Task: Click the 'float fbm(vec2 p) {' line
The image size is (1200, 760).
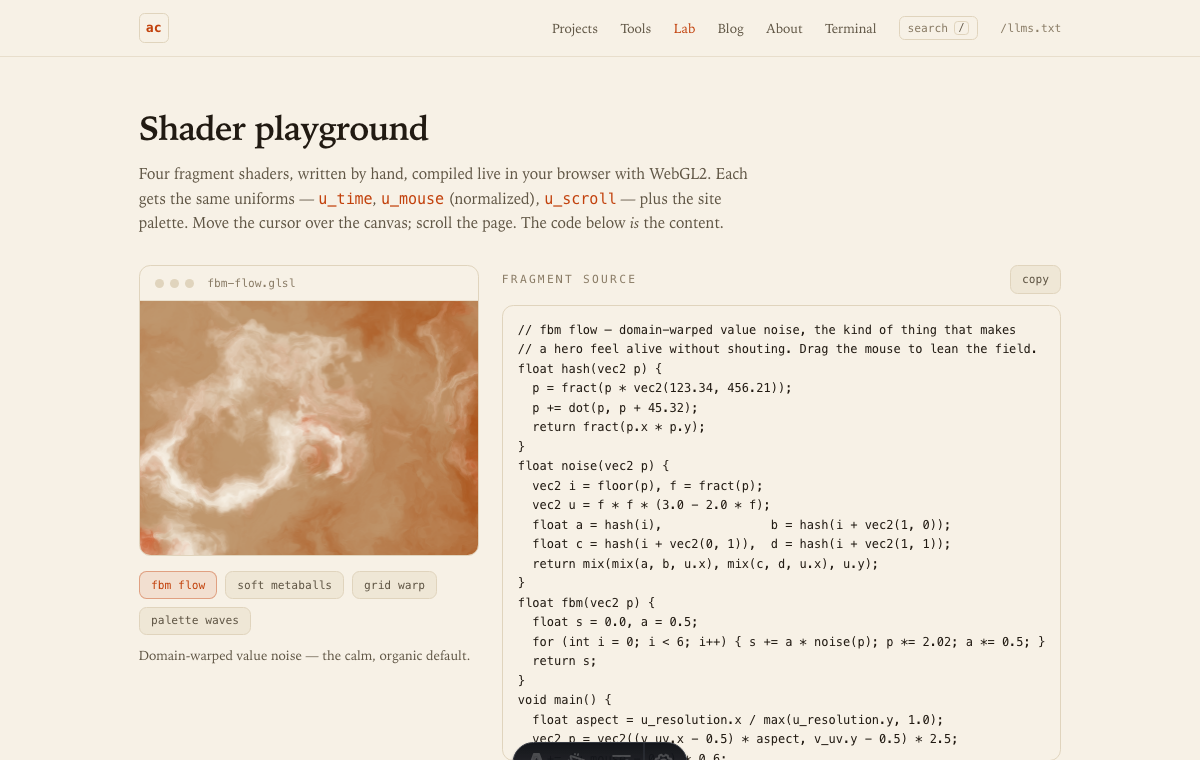Action: pos(586,603)
